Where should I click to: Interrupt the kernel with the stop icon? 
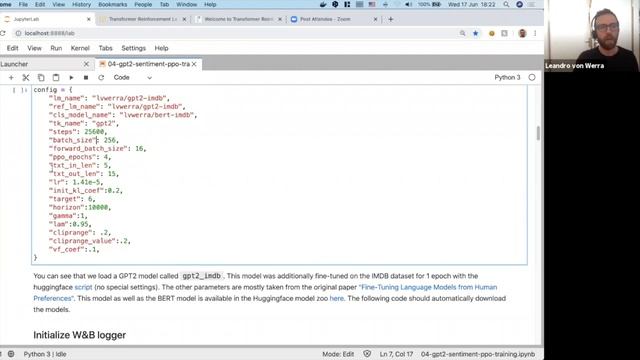tap(86, 78)
